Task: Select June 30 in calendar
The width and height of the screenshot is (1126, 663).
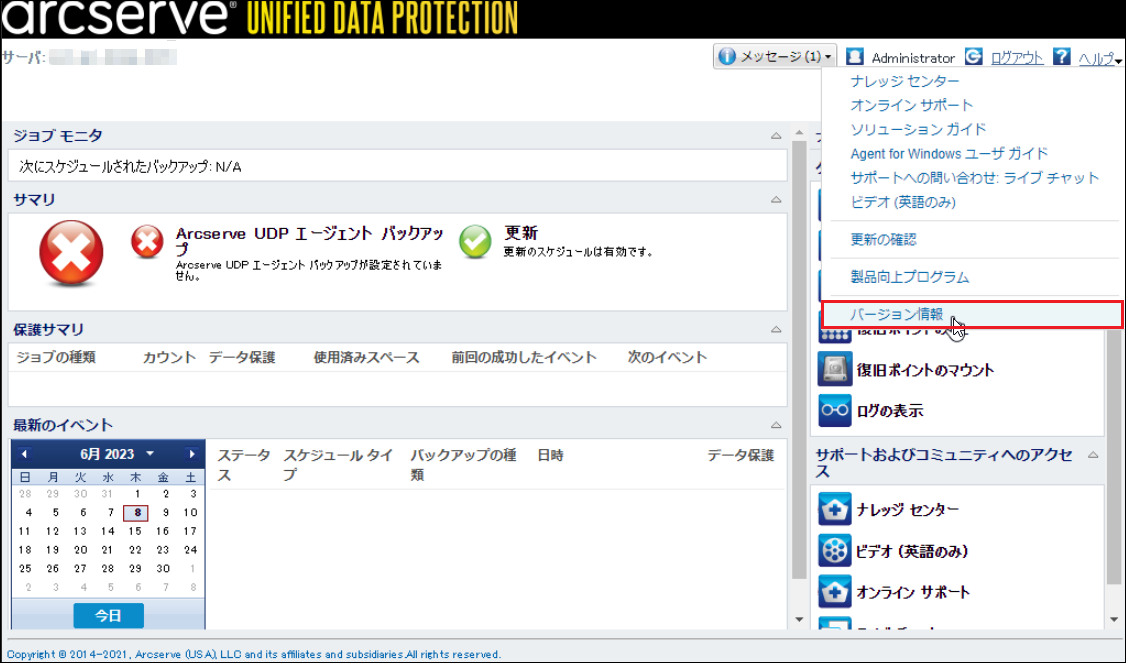Action: pyautogui.click(x=163, y=569)
